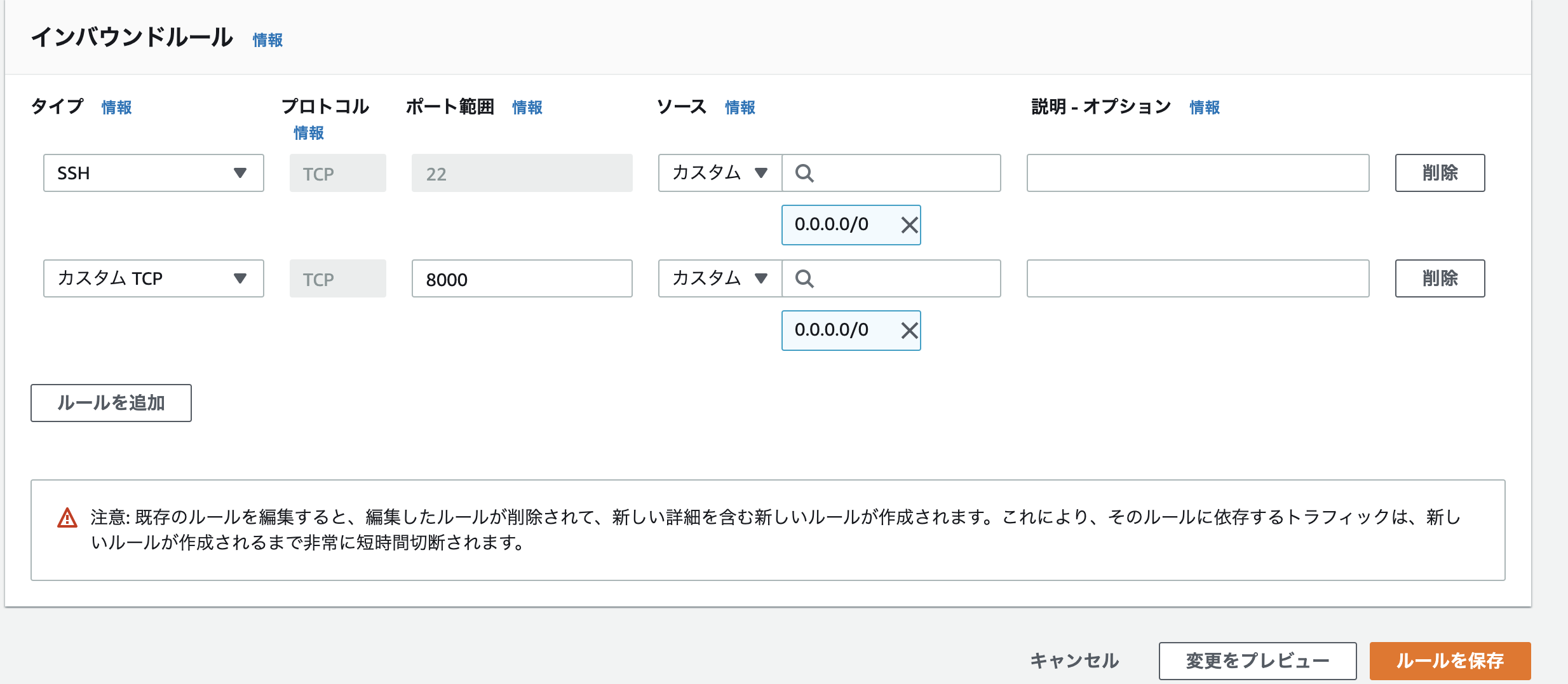
Task: Delete the custom TCP 8000 rule
Action: point(1440,278)
